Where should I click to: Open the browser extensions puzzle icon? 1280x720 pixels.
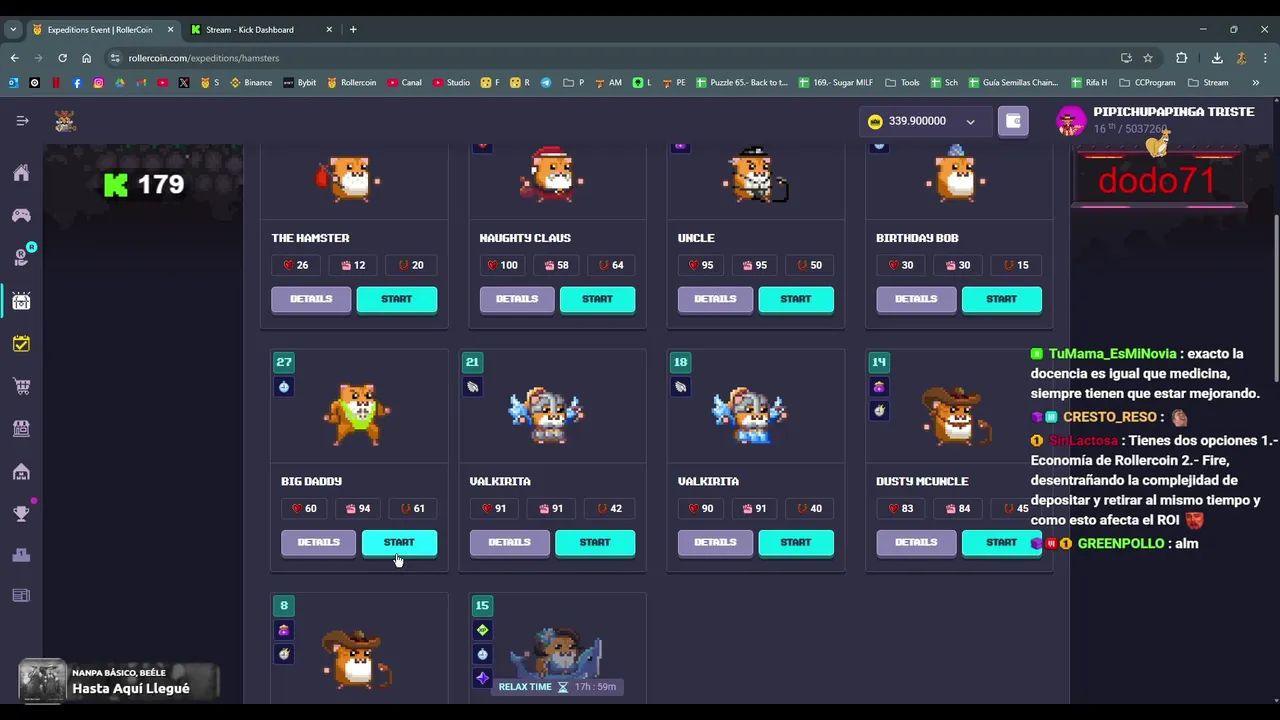(x=1181, y=58)
